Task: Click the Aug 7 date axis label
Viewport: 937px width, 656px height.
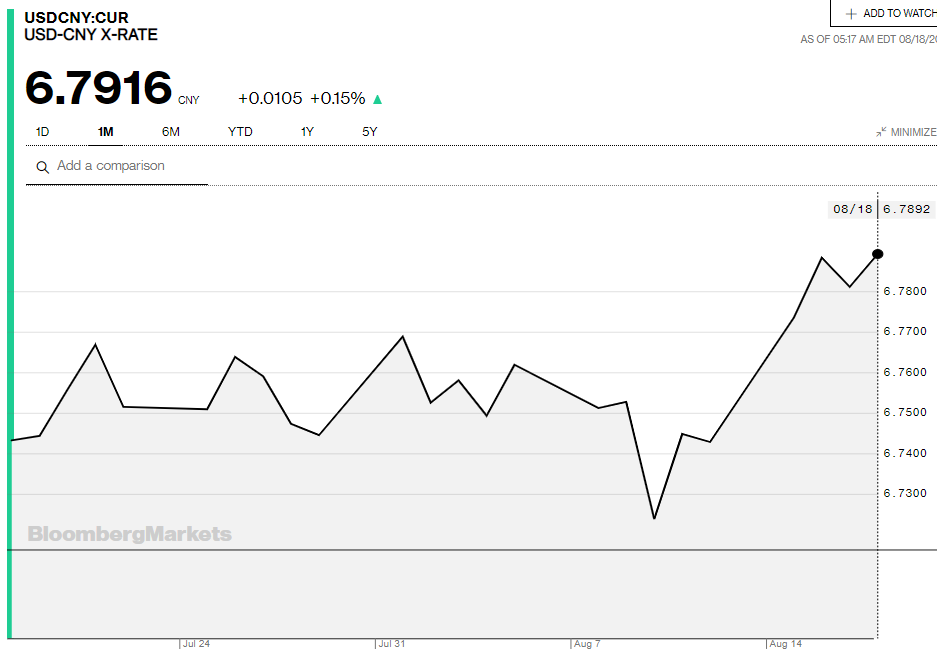Action: tap(588, 644)
